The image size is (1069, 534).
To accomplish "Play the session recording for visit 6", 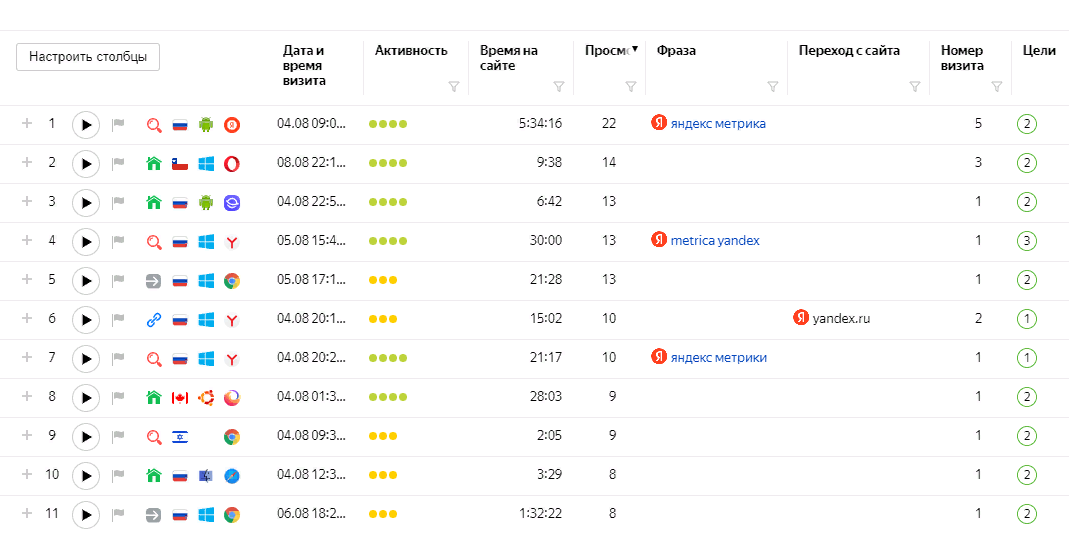I will (x=86, y=320).
